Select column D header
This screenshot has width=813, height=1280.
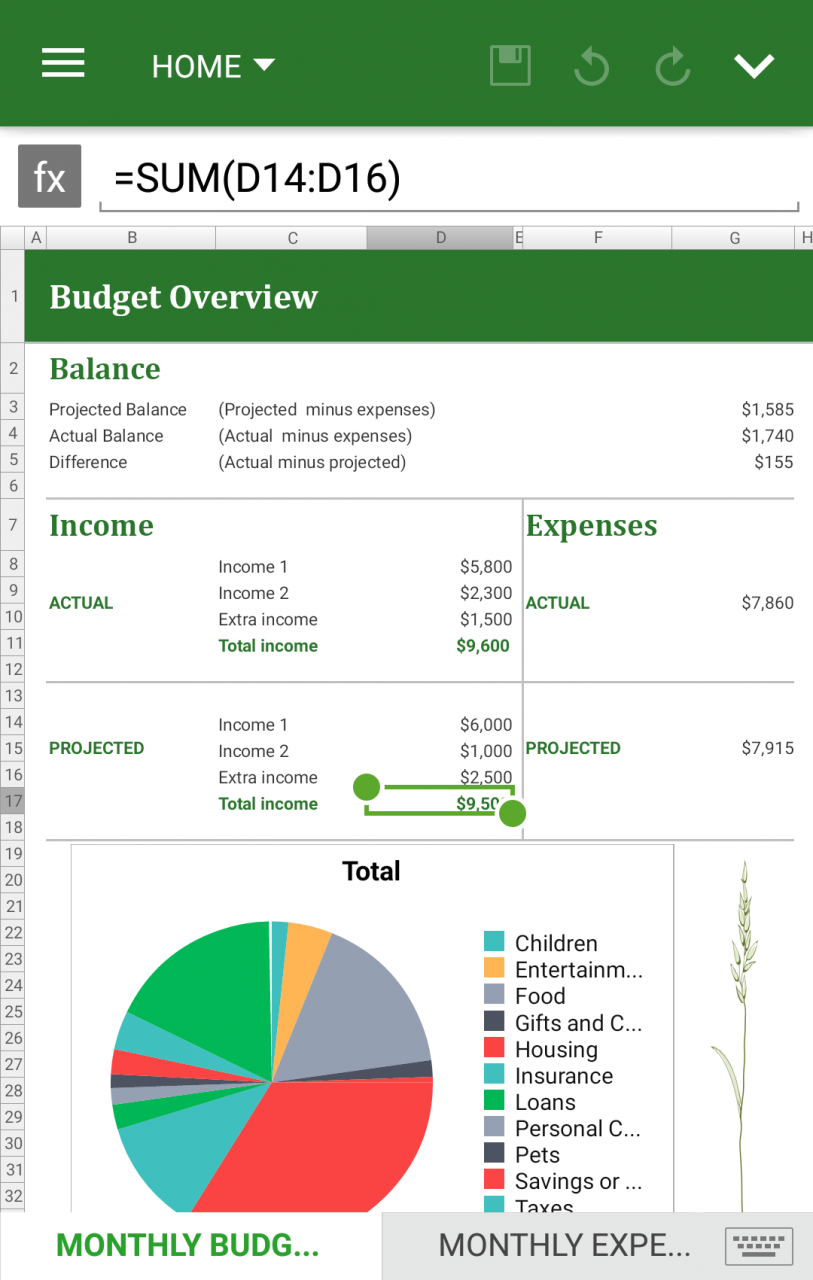pos(440,238)
